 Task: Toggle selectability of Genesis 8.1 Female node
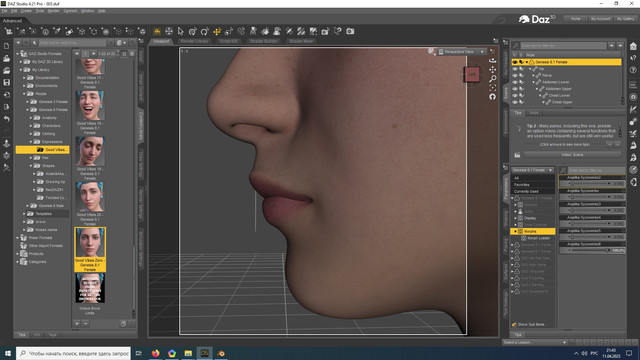pyautogui.click(x=521, y=62)
